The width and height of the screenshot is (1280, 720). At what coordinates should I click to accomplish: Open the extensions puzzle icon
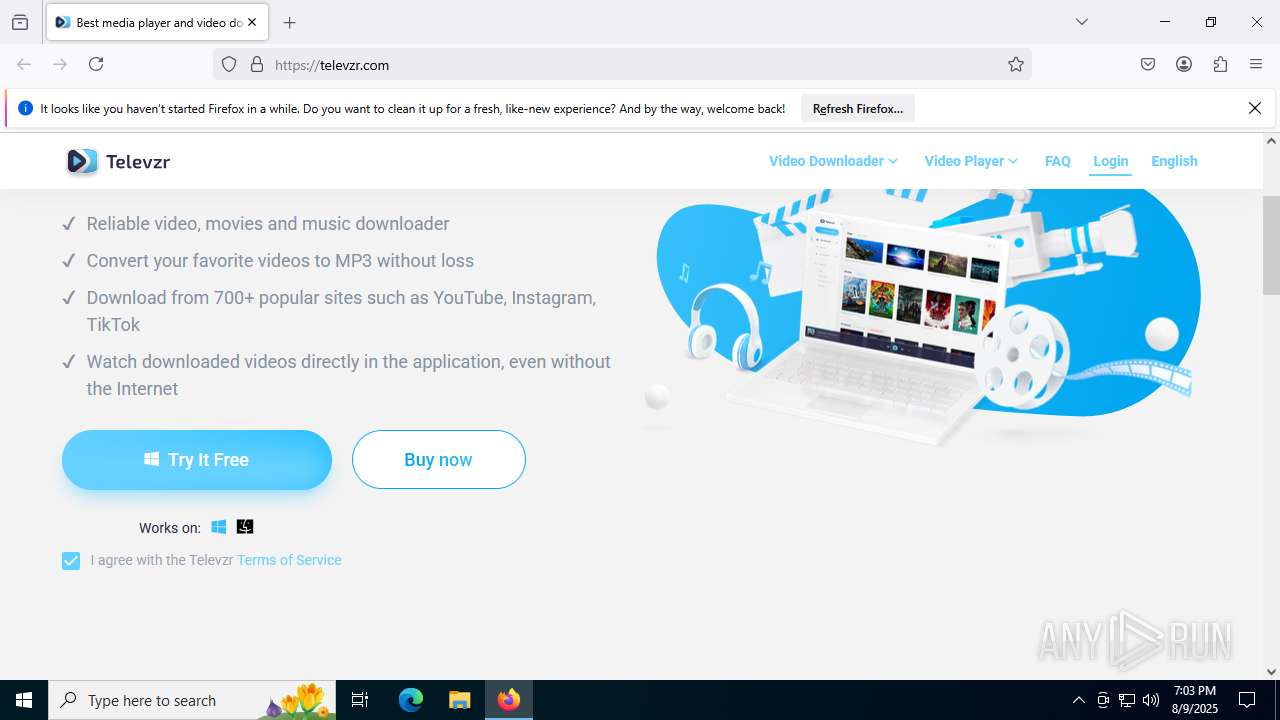click(1220, 64)
